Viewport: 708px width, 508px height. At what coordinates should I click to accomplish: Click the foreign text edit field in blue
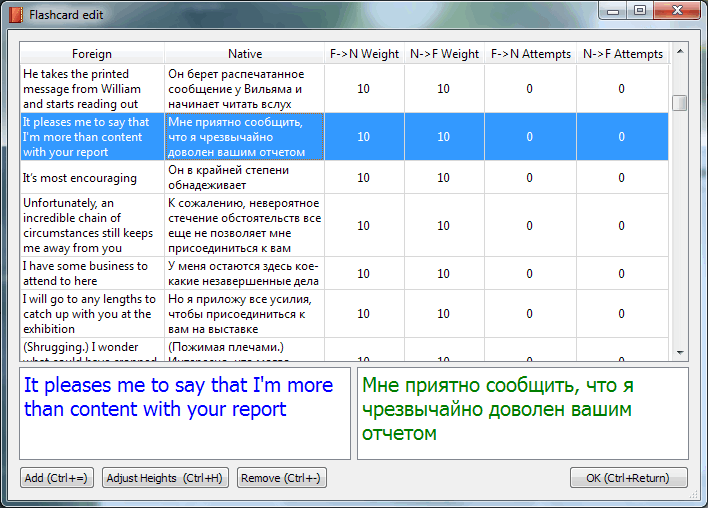(185, 414)
